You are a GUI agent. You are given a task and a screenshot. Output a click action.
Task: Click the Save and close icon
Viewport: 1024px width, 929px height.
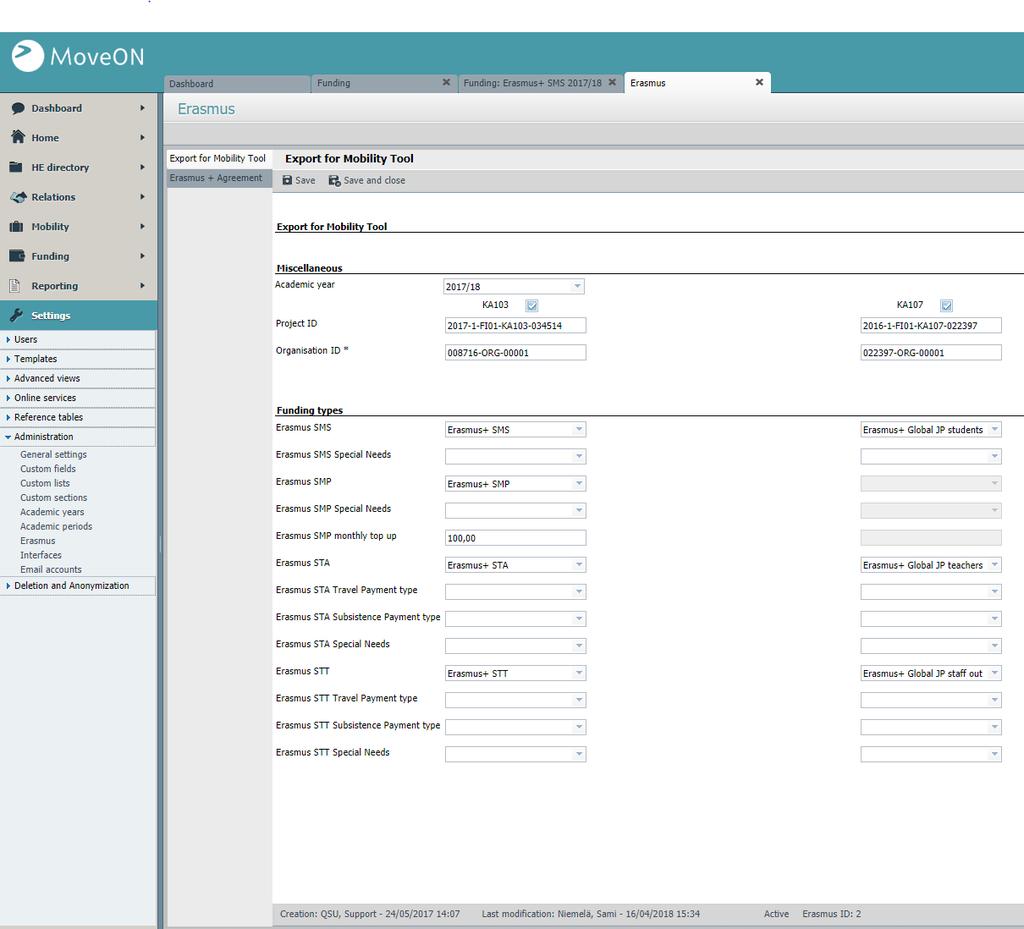(x=334, y=180)
